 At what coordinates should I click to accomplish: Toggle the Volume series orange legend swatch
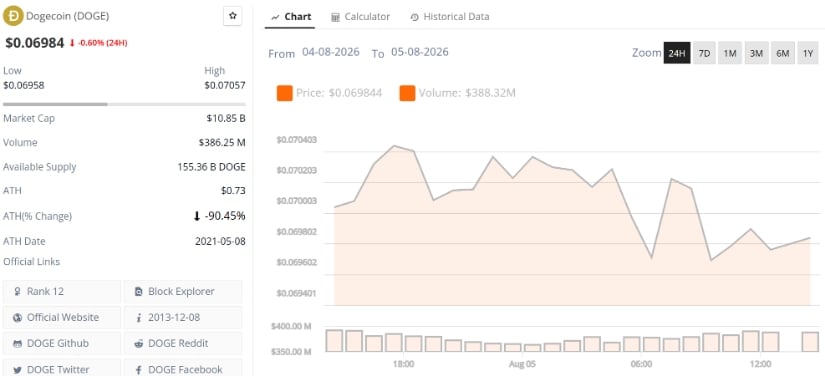(x=407, y=93)
